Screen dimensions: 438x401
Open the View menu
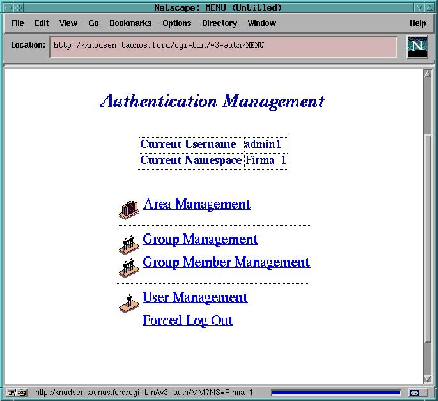tap(68, 23)
